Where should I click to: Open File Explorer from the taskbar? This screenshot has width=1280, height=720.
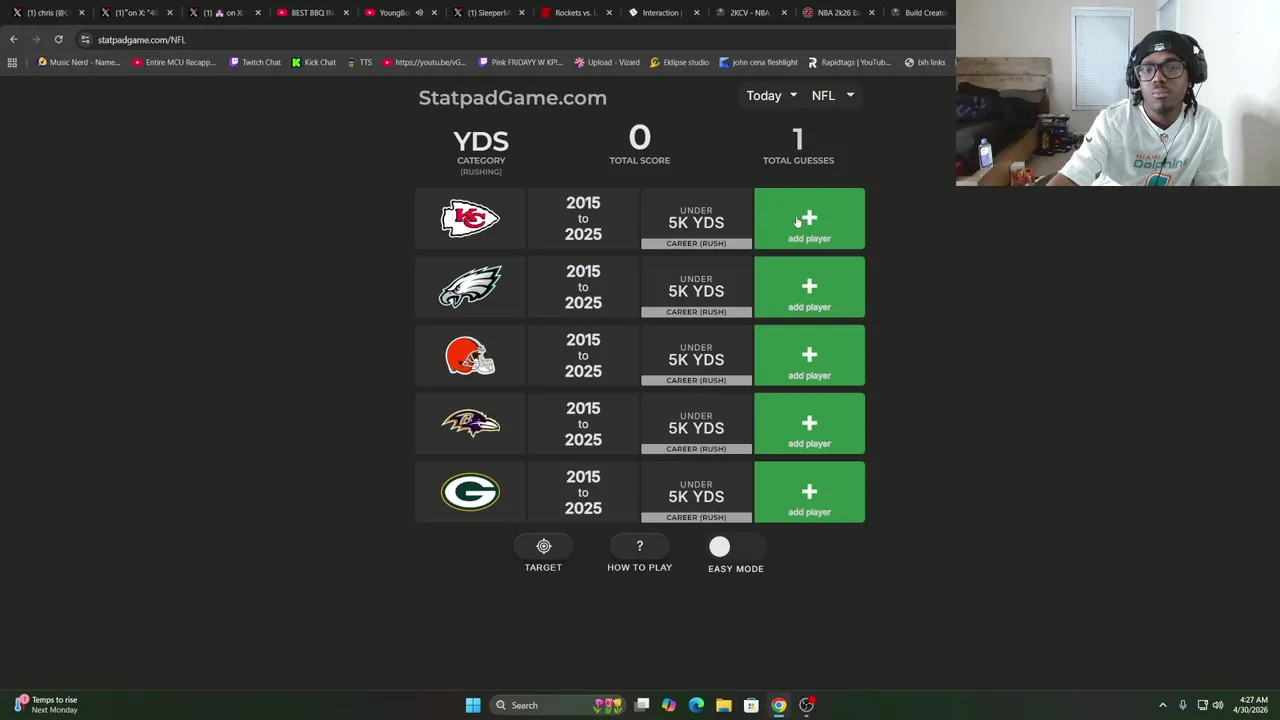[x=723, y=705]
